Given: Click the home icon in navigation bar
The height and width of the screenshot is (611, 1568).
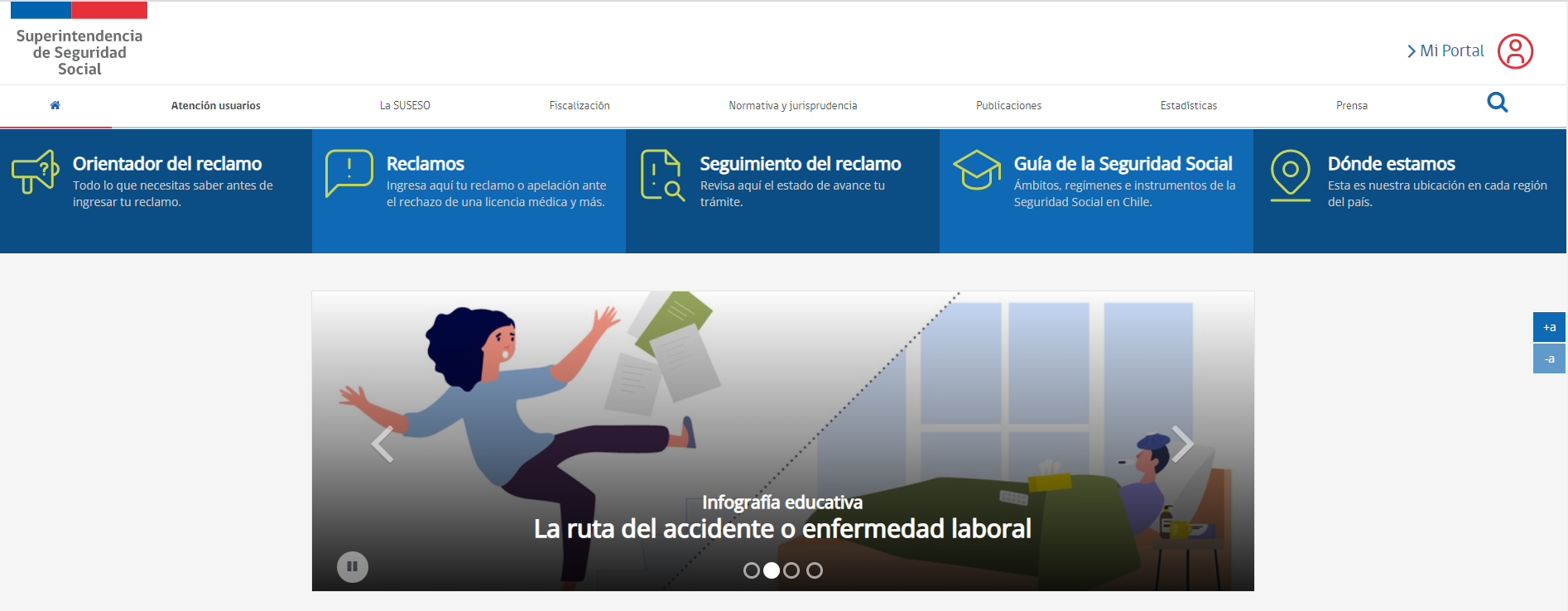Looking at the screenshot, I should (55, 105).
